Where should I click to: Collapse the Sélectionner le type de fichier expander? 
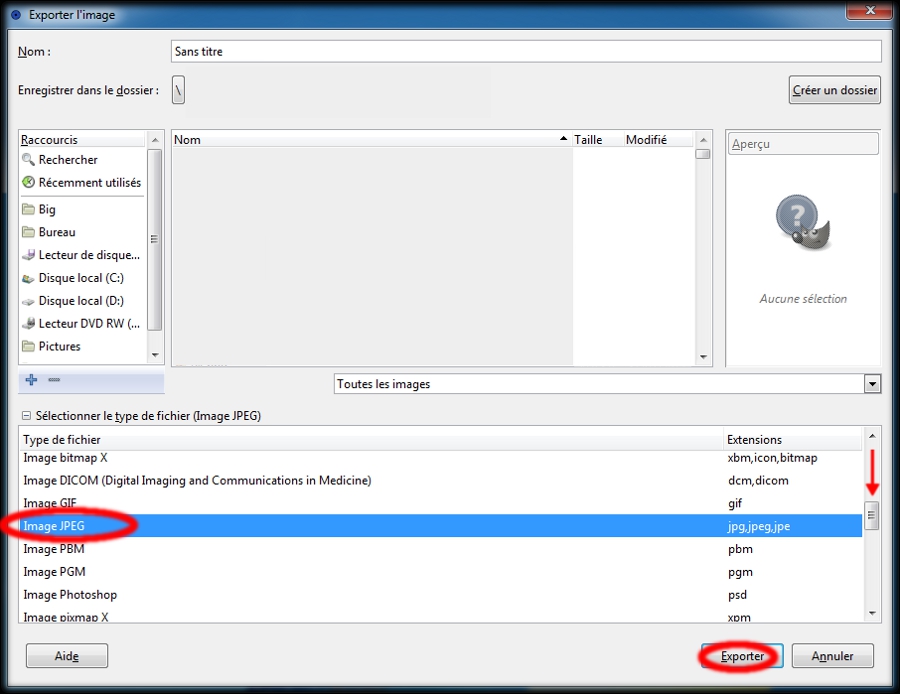pos(26,415)
